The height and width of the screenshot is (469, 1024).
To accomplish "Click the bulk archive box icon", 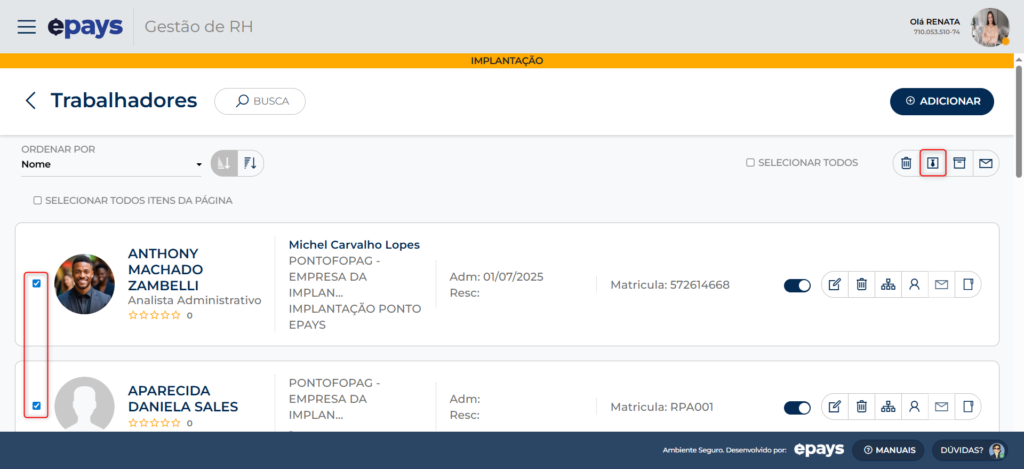I will pyautogui.click(x=959, y=163).
